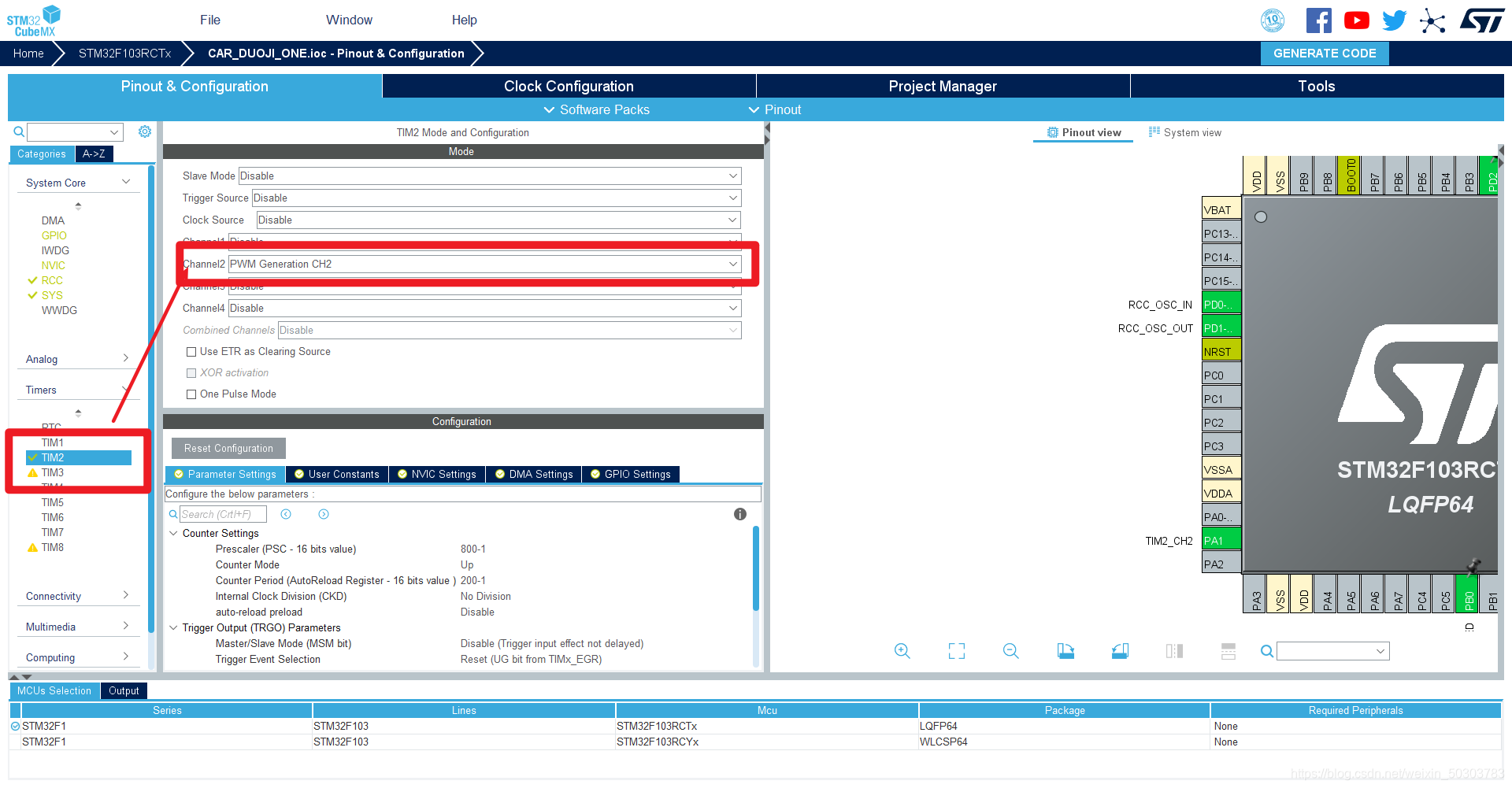The image size is (1512, 788).
Task: Show parameter information with the info icon
Action: [x=740, y=514]
